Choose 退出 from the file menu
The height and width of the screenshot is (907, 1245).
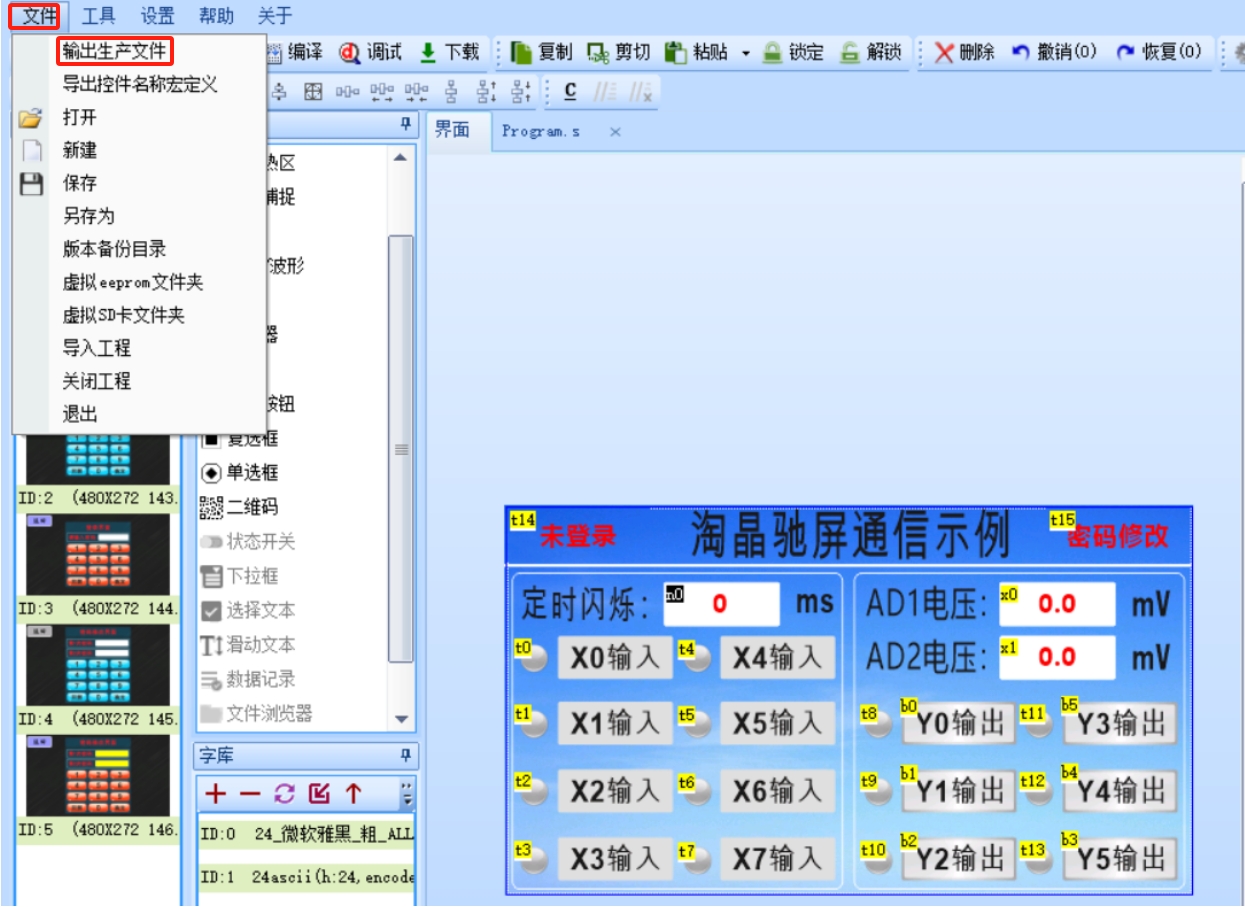(x=140, y=414)
